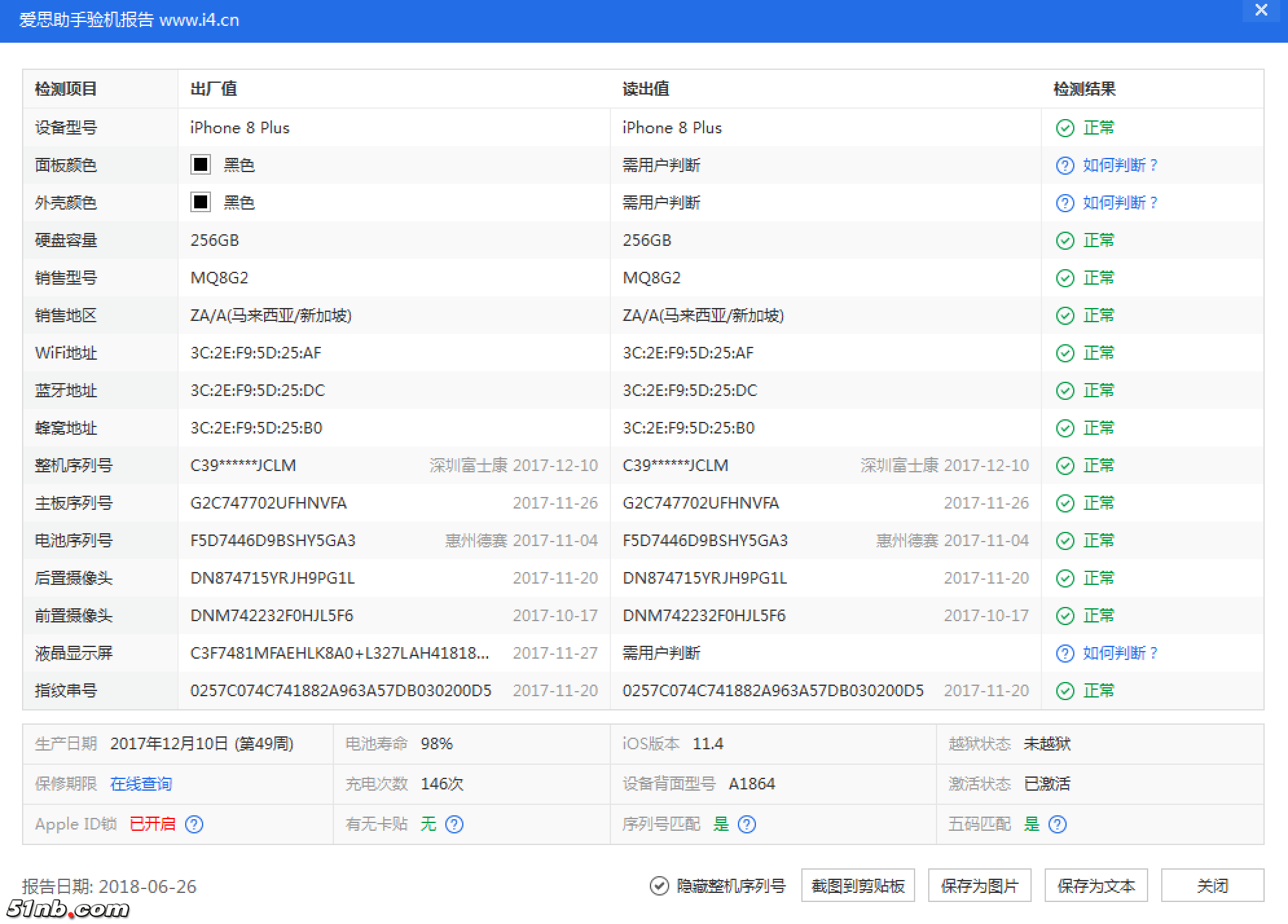Toggle the 隐藏整机序列号 checkbox
This screenshot has height=924, width=1288.
[x=659, y=886]
